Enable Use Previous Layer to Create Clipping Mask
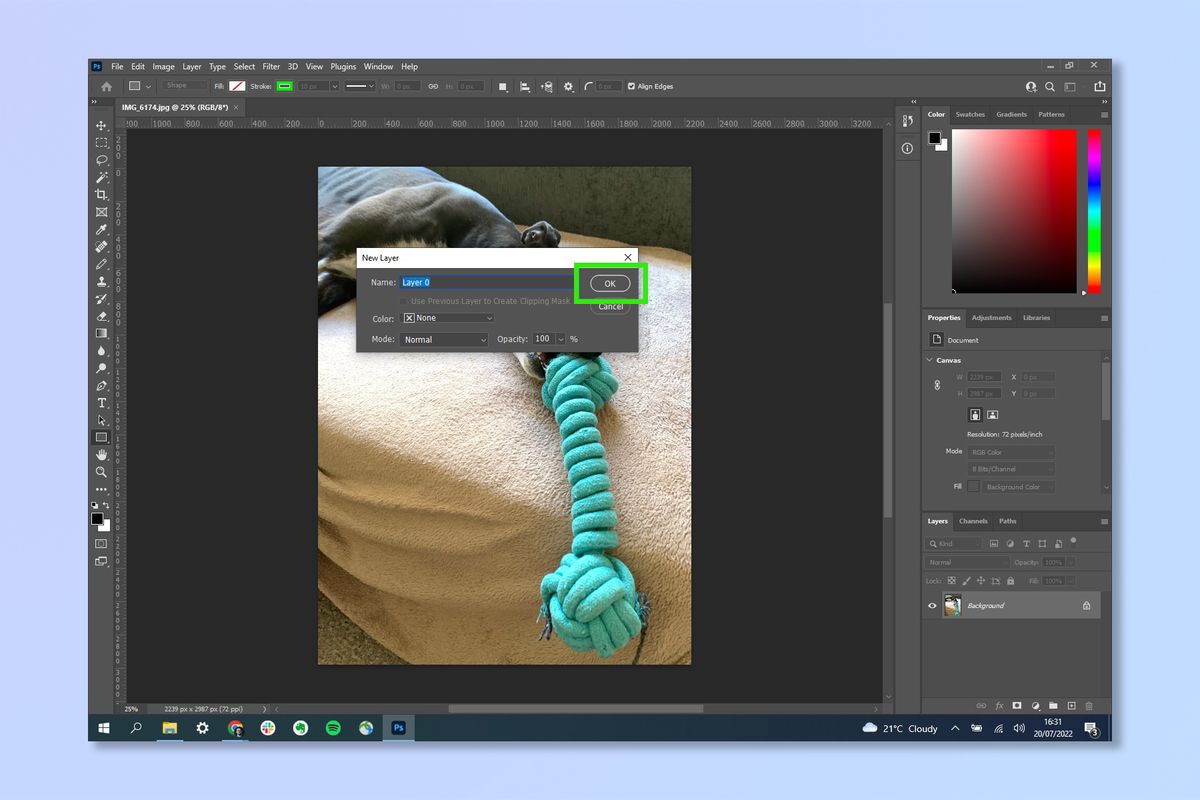This screenshot has height=800, width=1200. [403, 300]
